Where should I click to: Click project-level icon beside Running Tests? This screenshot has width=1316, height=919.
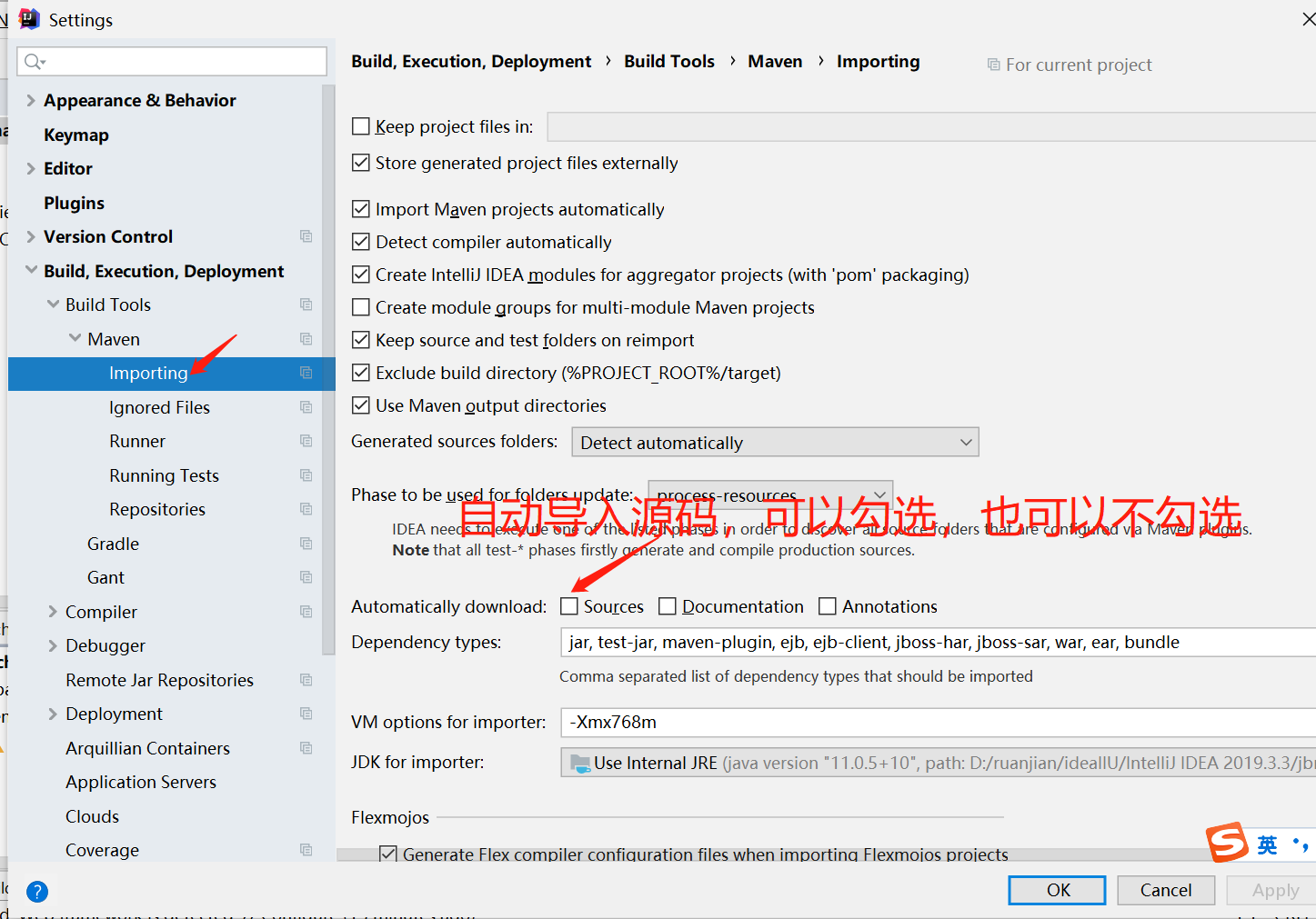point(306,475)
